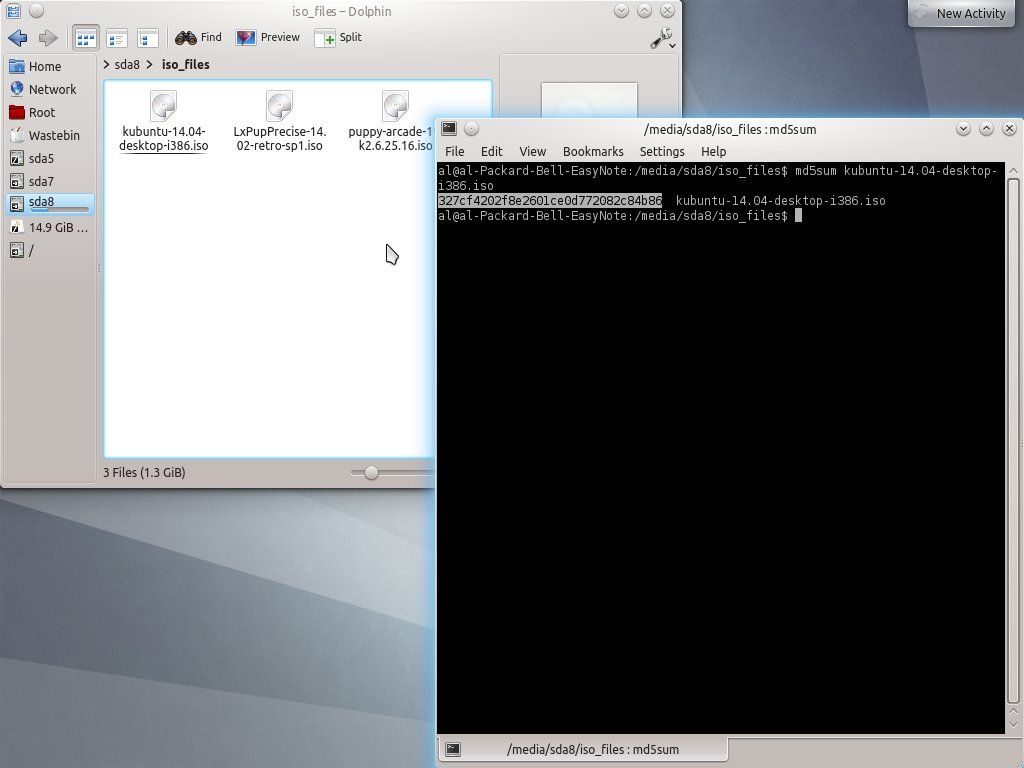Click the Konsole vertical scrollbar
The width and height of the screenshot is (1024, 768).
1014,441
